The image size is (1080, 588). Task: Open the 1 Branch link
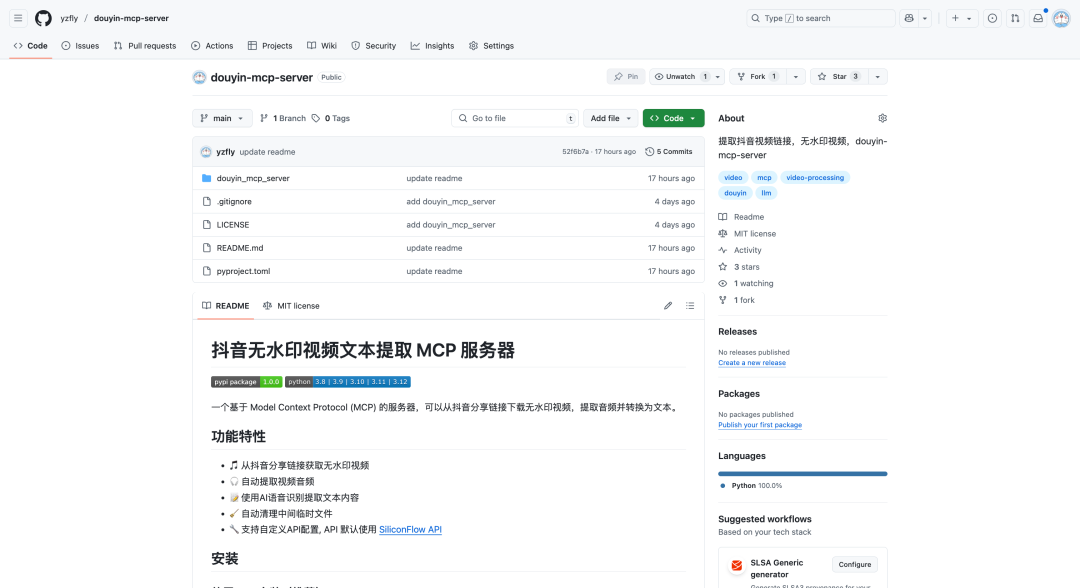click(x=283, y=118)
